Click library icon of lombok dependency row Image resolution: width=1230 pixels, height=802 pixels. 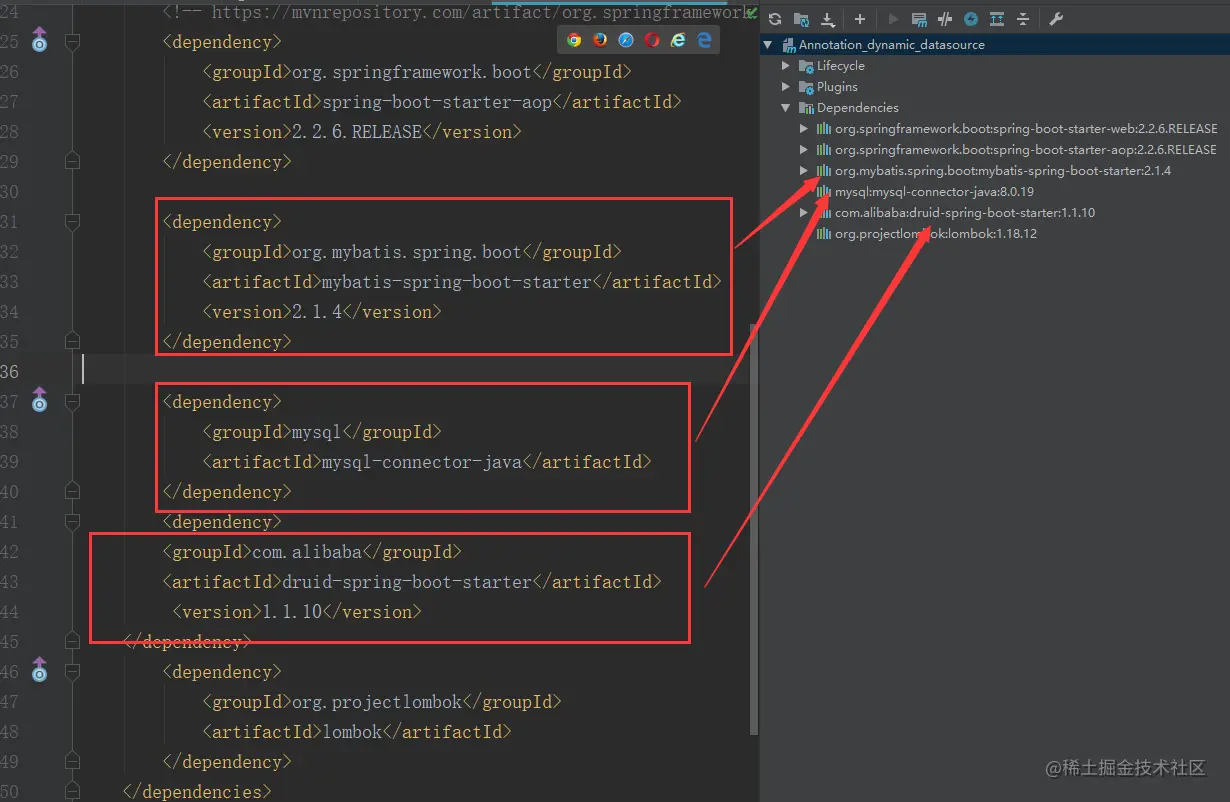pyautogui.click(x=824, y=234)
